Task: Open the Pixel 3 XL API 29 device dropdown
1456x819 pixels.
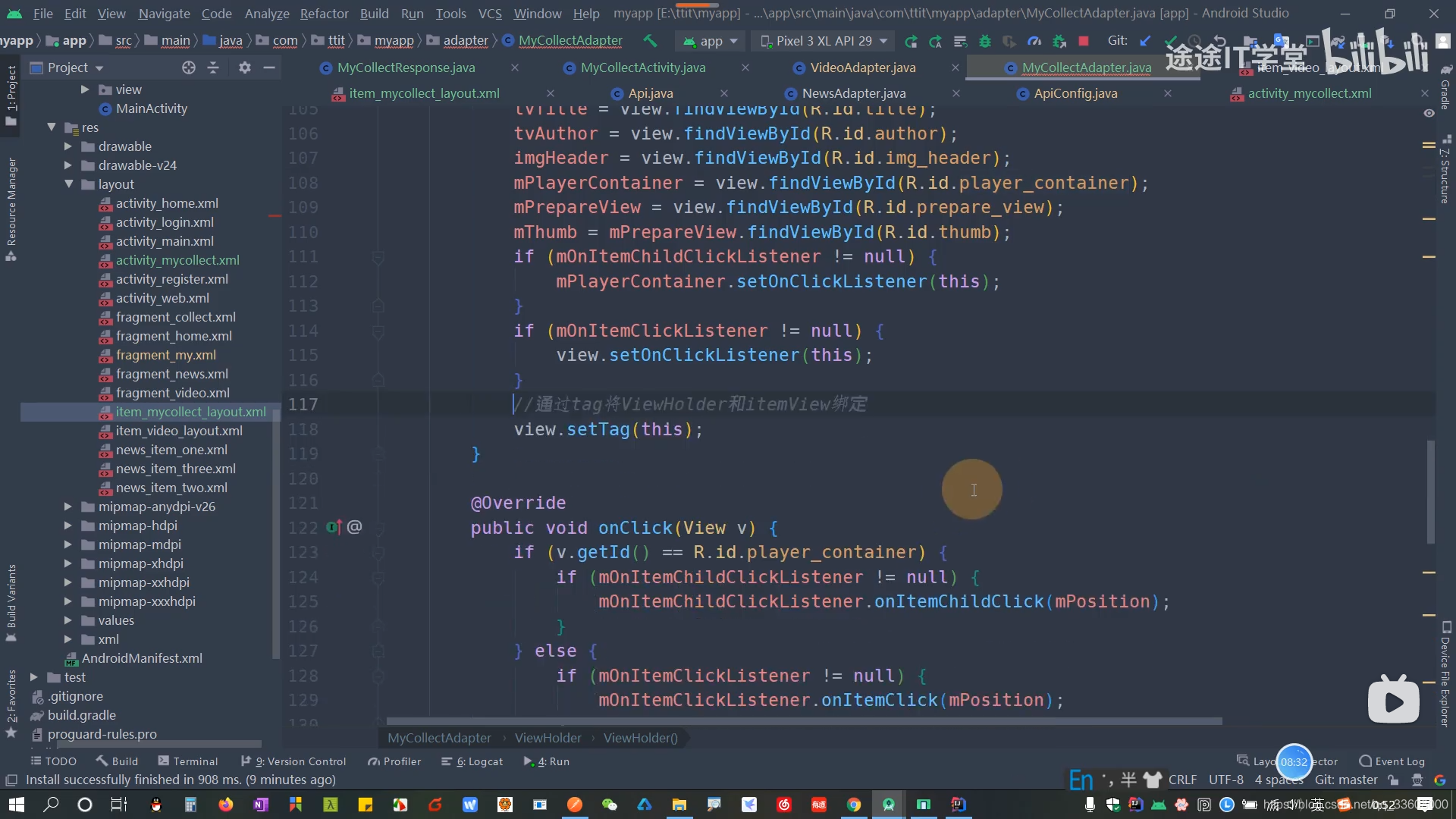Action: [824, 41]
